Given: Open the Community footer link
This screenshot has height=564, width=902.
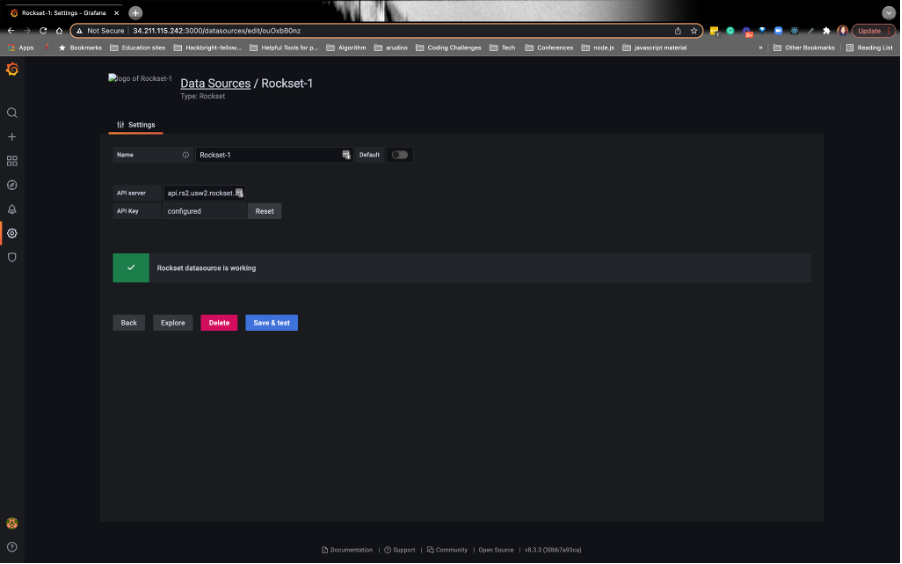Looking at the screenshot, I should pyautogui.click(x=448, y=550).
